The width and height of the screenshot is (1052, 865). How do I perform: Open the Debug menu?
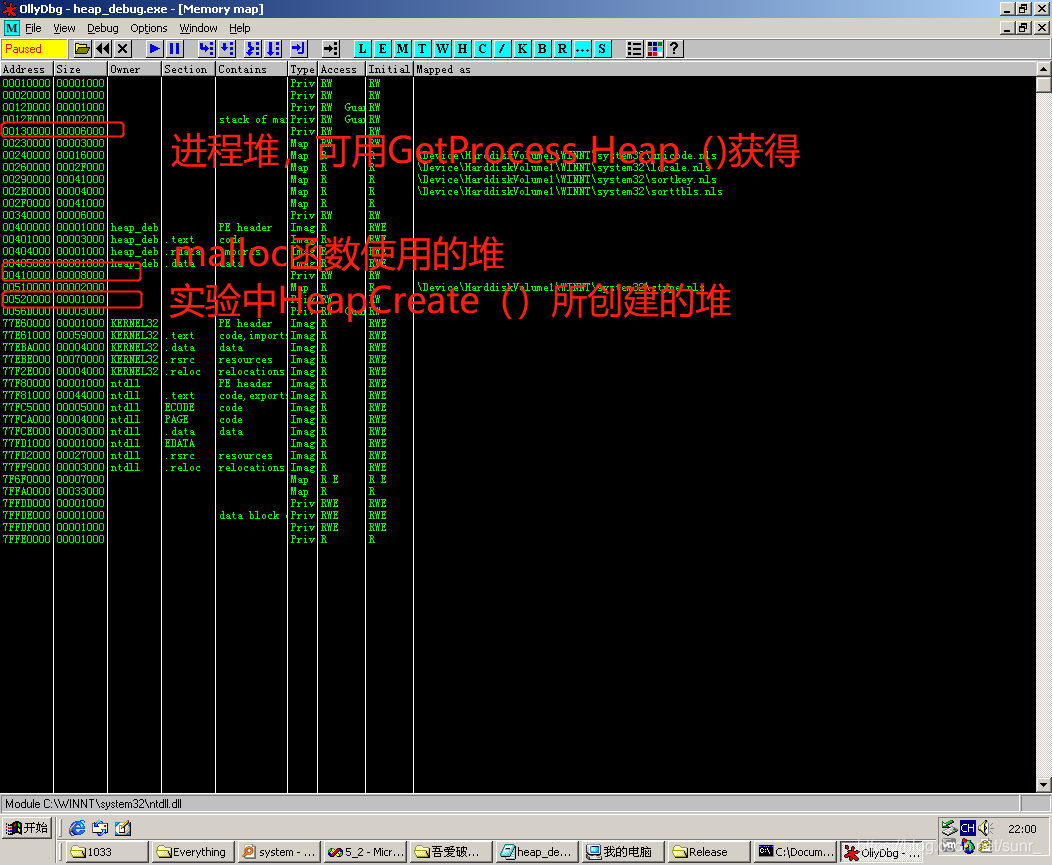coord(103,28)
